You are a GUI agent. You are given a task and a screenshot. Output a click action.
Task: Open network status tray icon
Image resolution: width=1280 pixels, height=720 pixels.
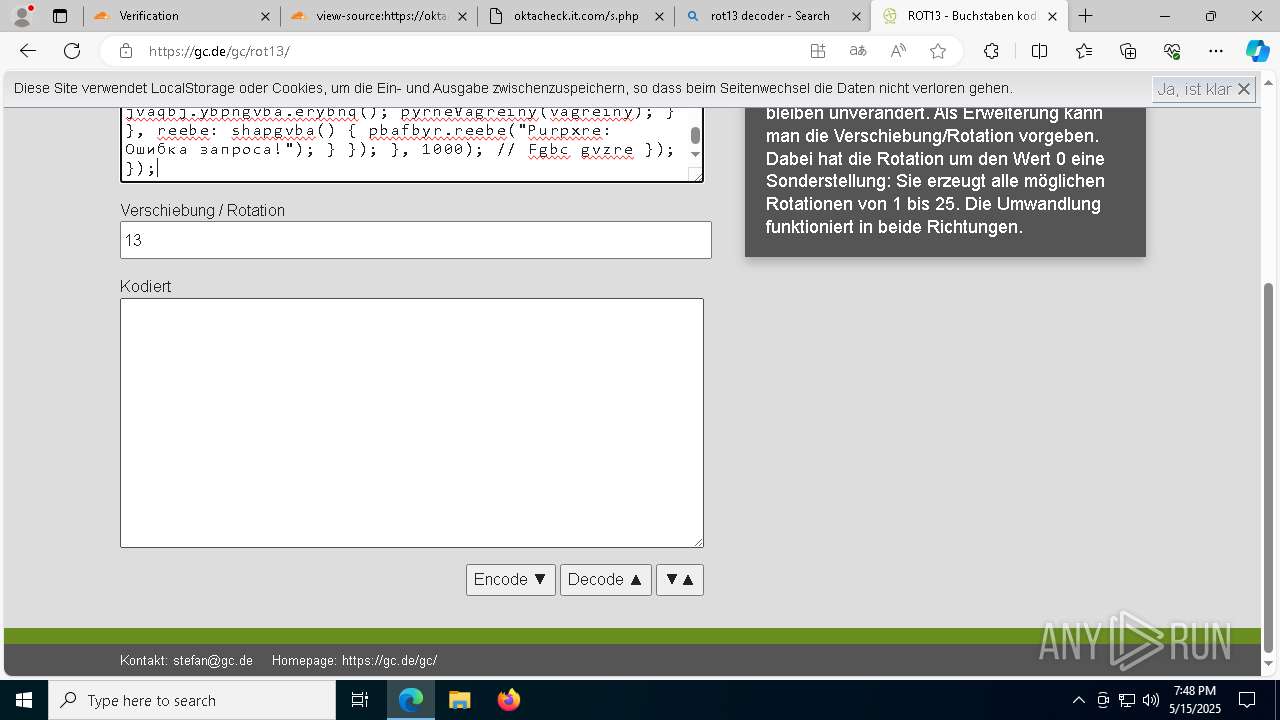[x=1127, y=700]
